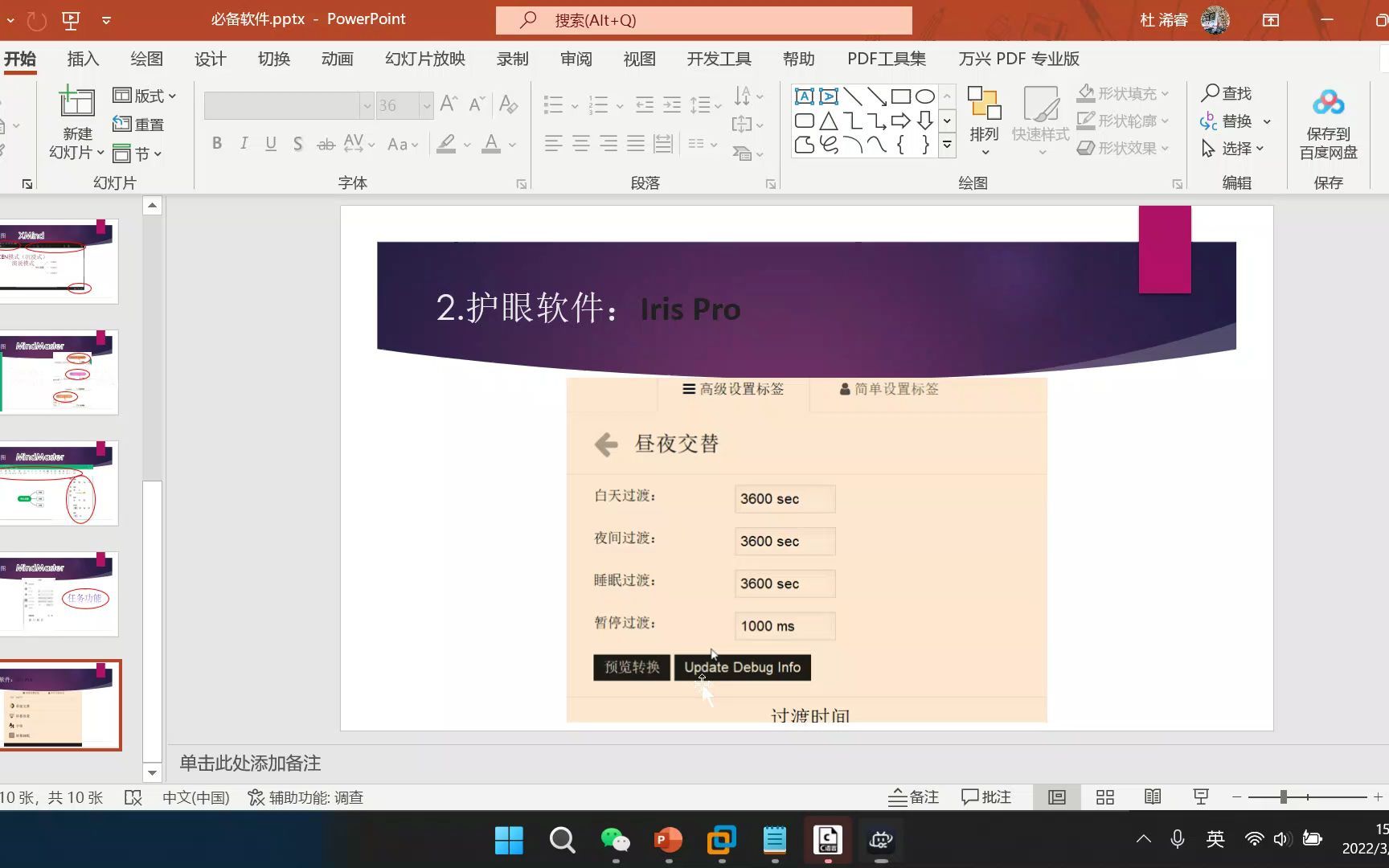Apply font color A

tap(491, 144)
